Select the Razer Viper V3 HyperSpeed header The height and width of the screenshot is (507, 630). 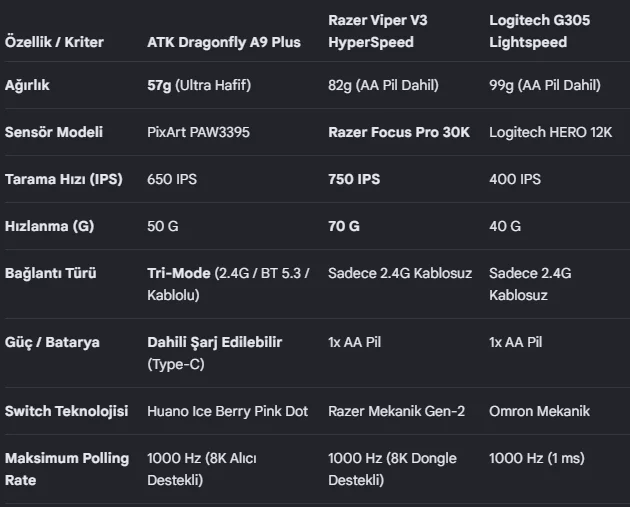point(378,31)
